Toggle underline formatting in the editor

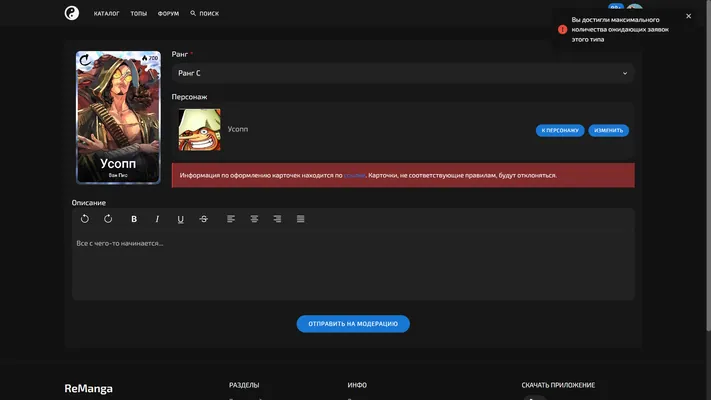(180, 219)
